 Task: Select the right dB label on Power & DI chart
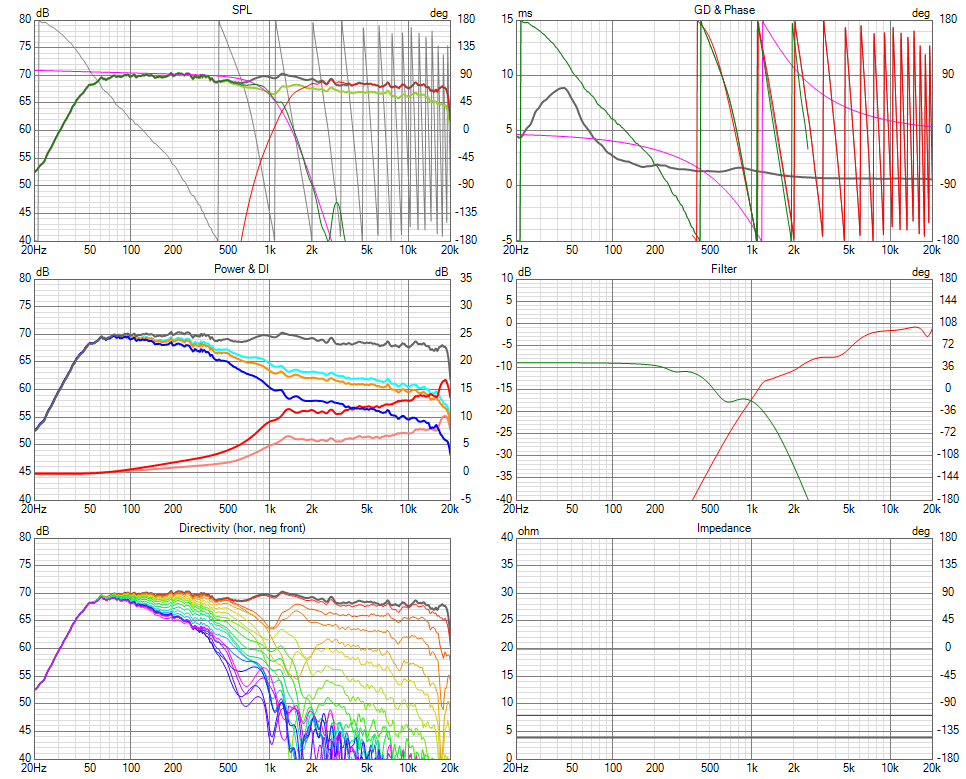pos(441,272)
